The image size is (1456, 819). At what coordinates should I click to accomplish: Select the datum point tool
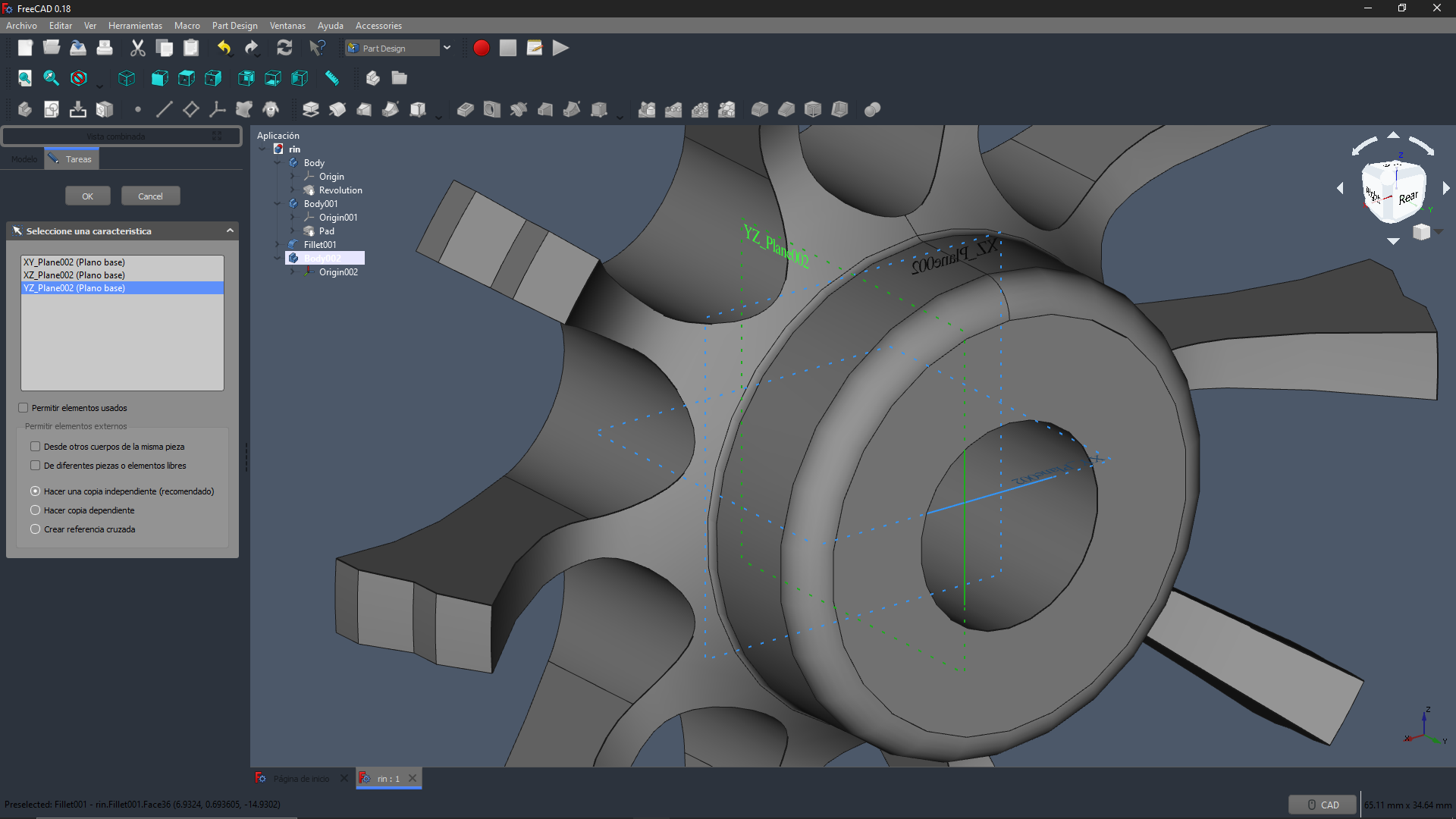point(137,110)
